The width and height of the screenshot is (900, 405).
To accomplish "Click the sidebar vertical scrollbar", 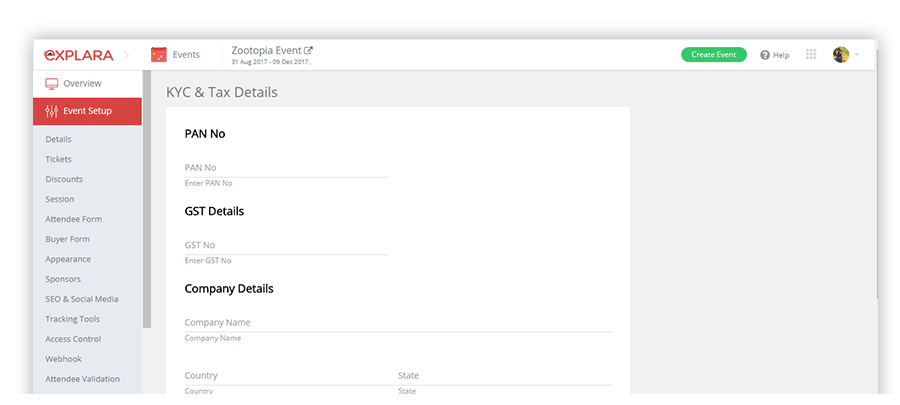I will (147, 199).
